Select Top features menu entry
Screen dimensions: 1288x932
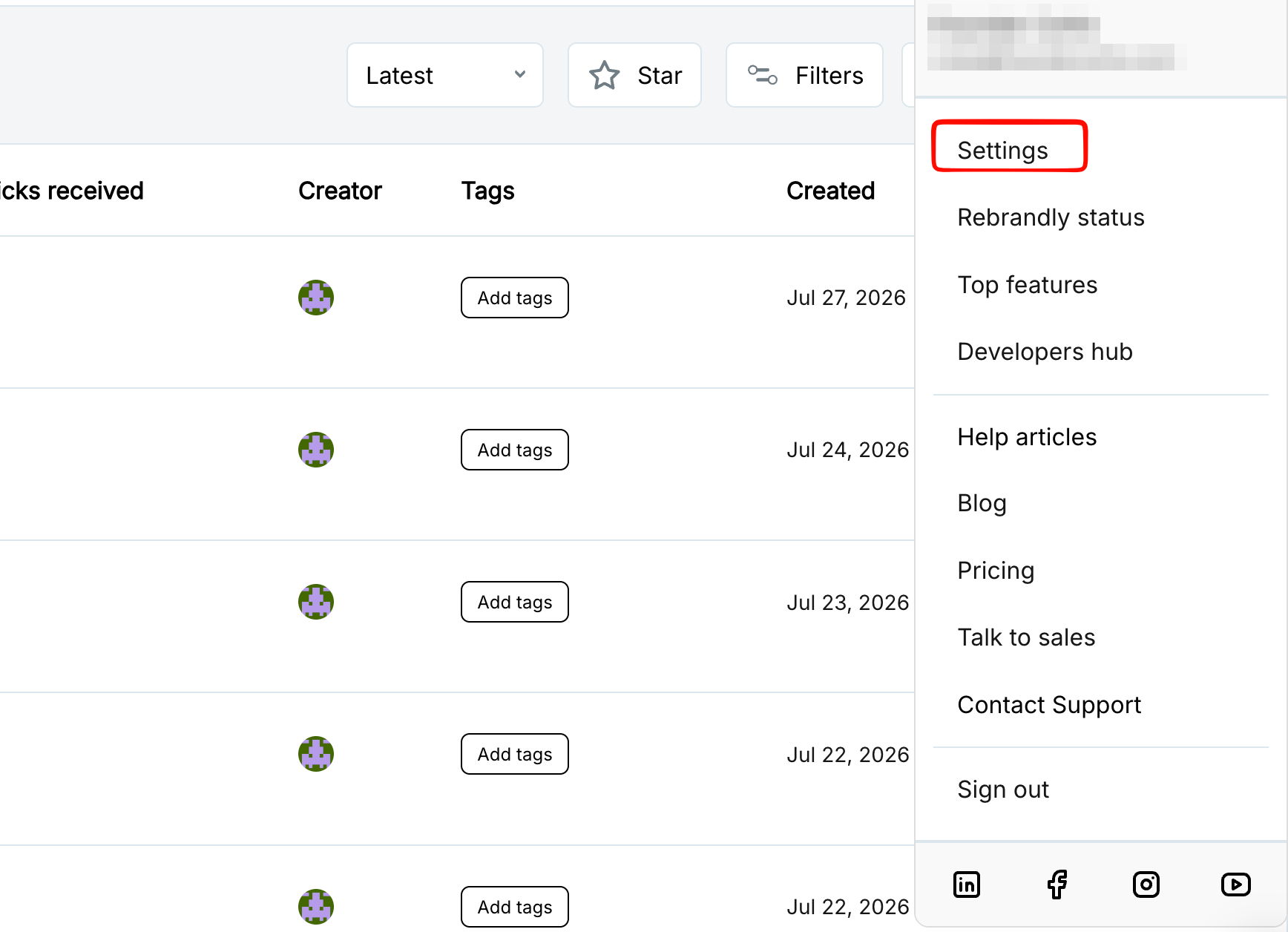tap(1028, 285)
